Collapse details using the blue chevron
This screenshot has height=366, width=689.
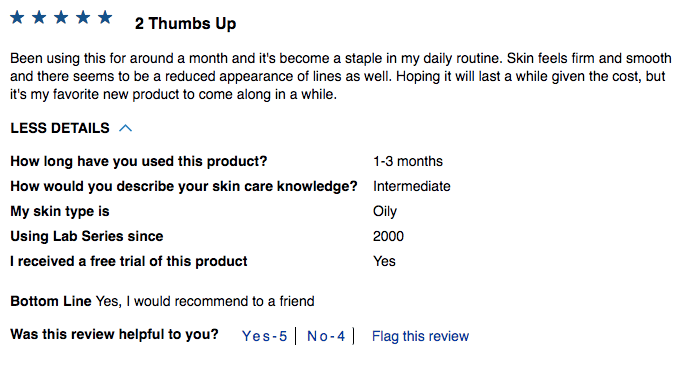[x=125, y=128]
